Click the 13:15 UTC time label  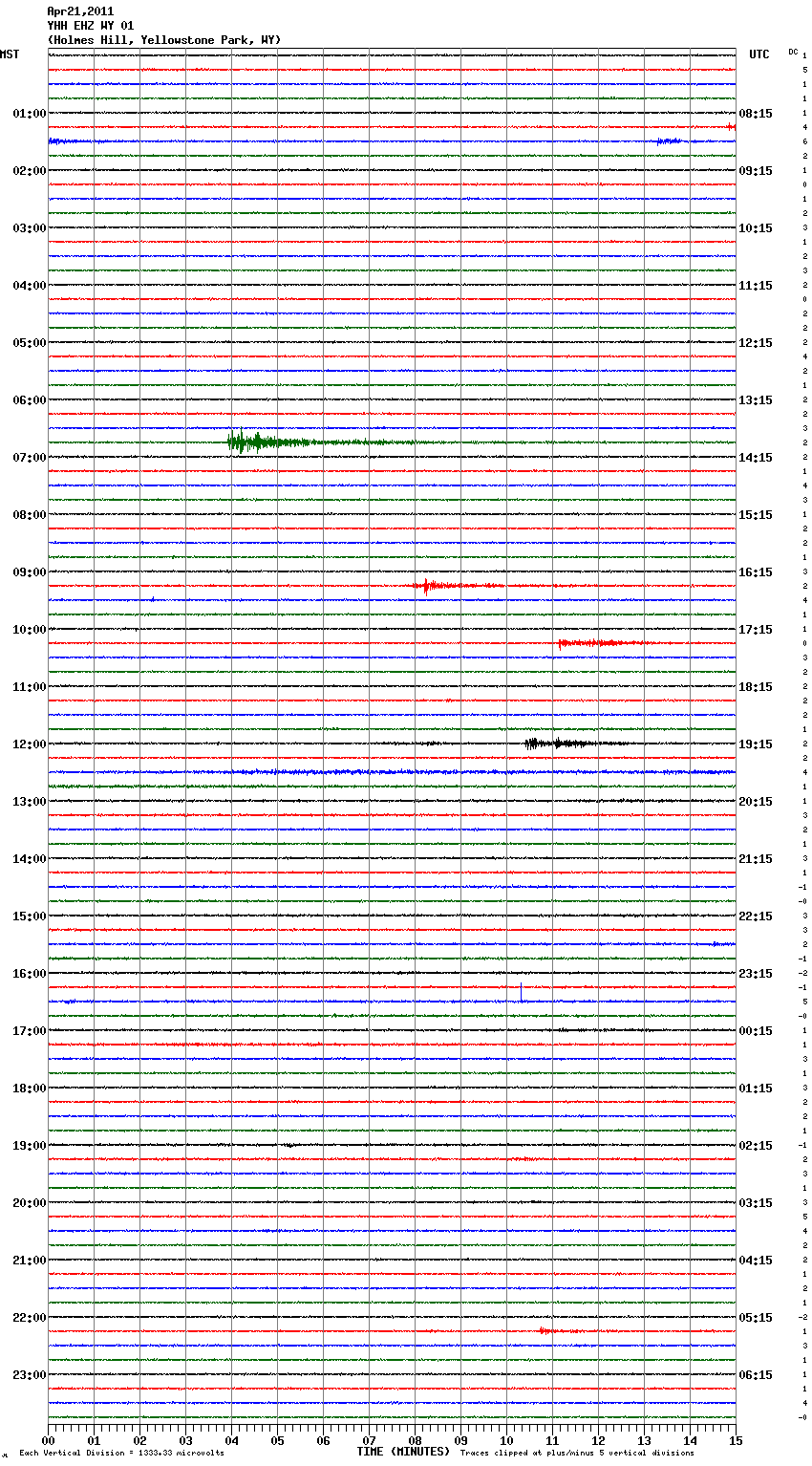click(x=756, y=400)
